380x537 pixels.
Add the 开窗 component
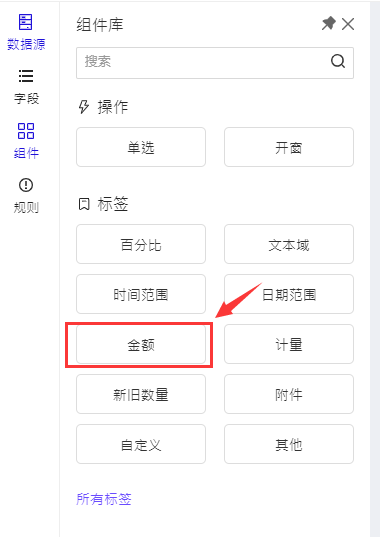point(289,147)
